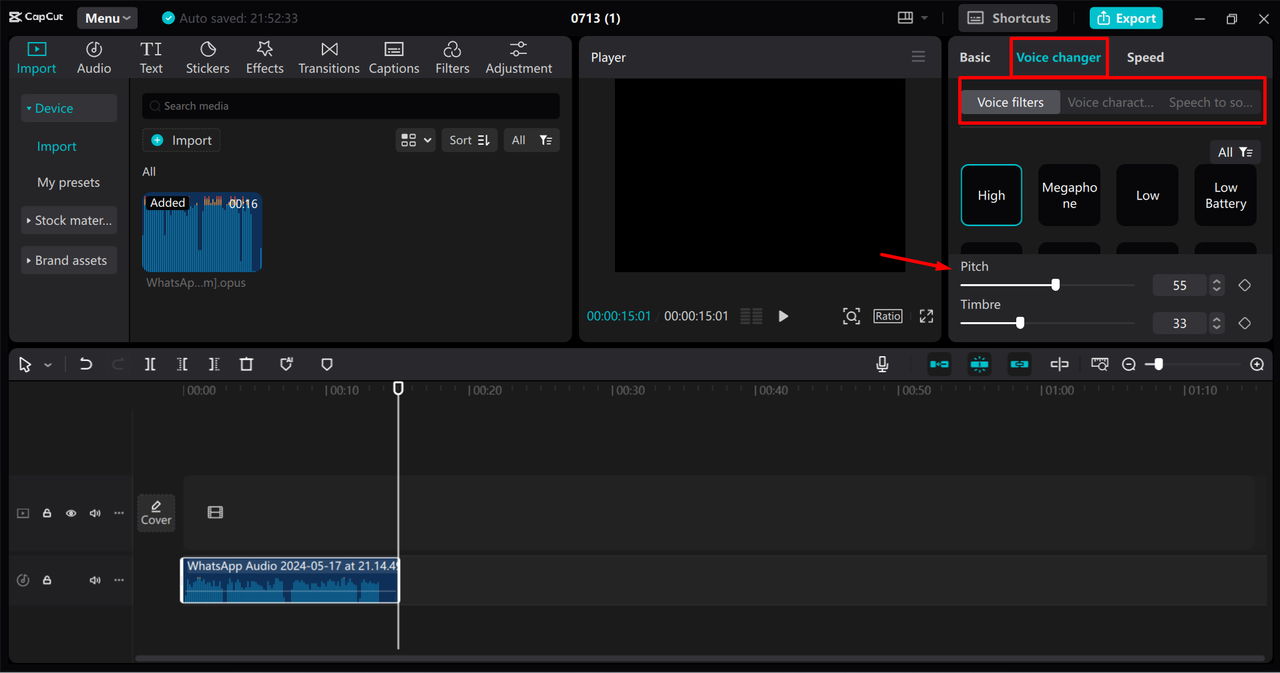Screen dimensions: 1280x673
Task: Open the player hamburger menu
Action: (x=918, y=57)
